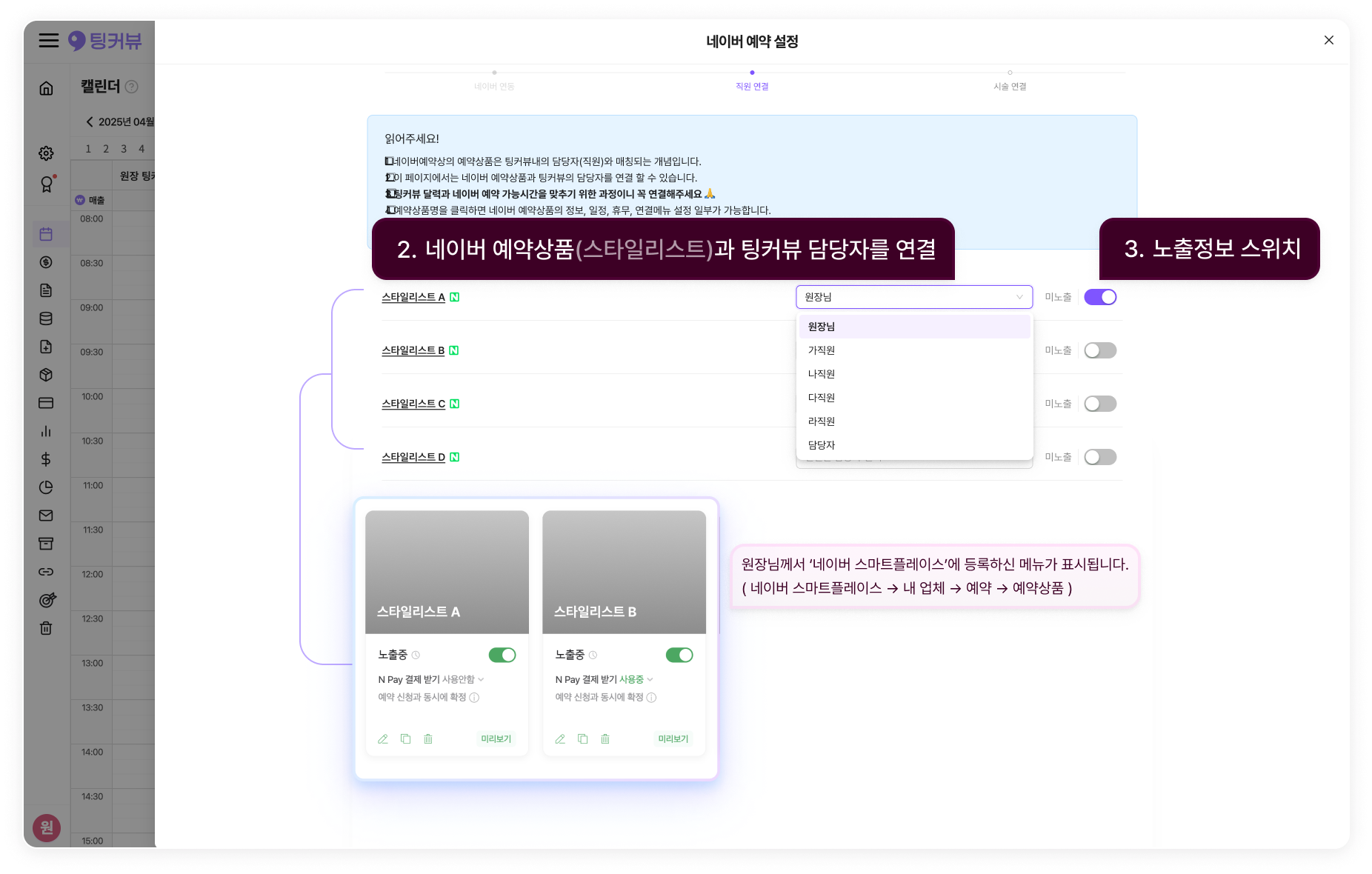The image size is (1372, 874).
Task: Open the target icon in sidebar
Action: [x=47, y=600]
